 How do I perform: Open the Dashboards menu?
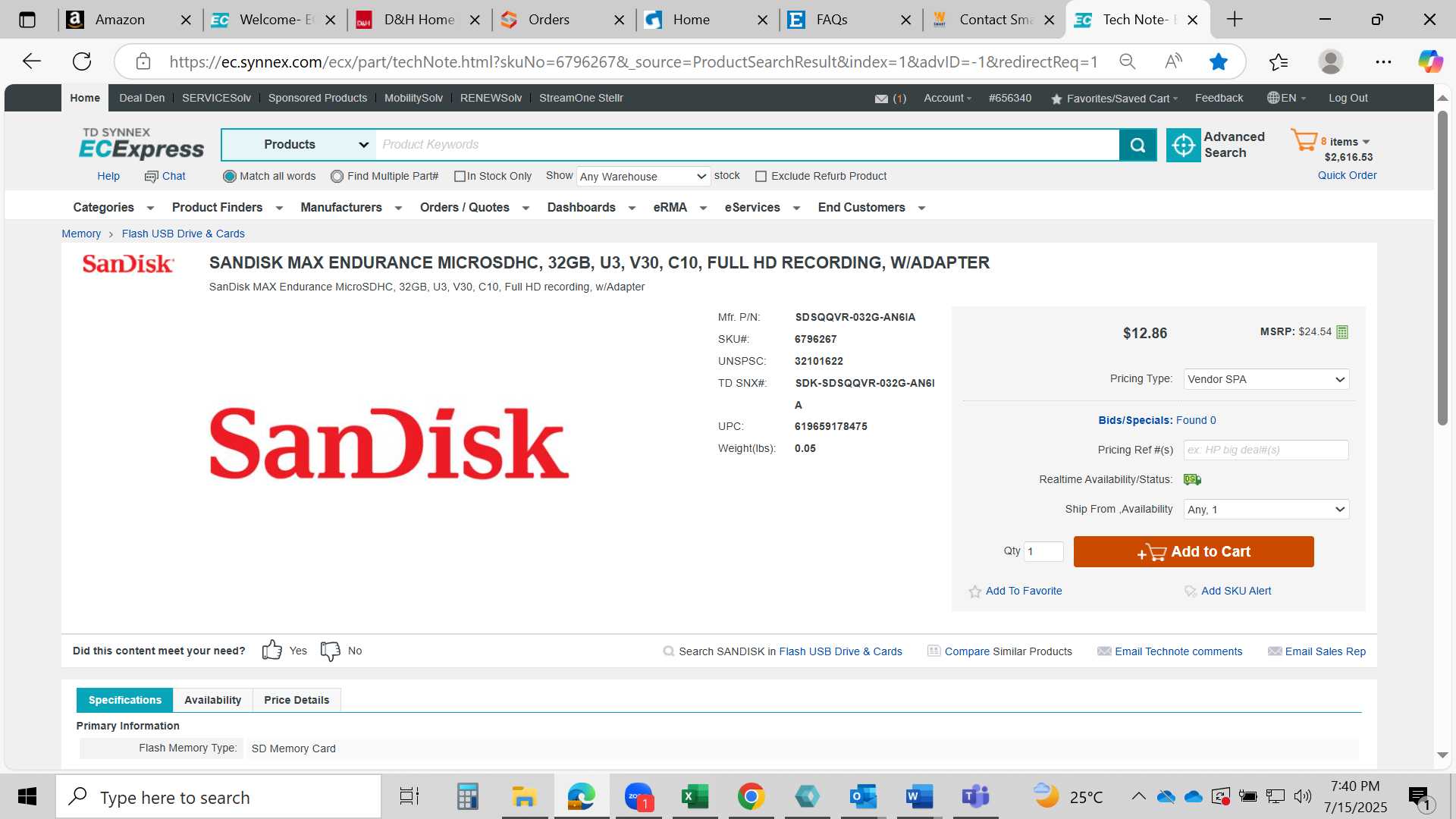(x=591, y=208)
